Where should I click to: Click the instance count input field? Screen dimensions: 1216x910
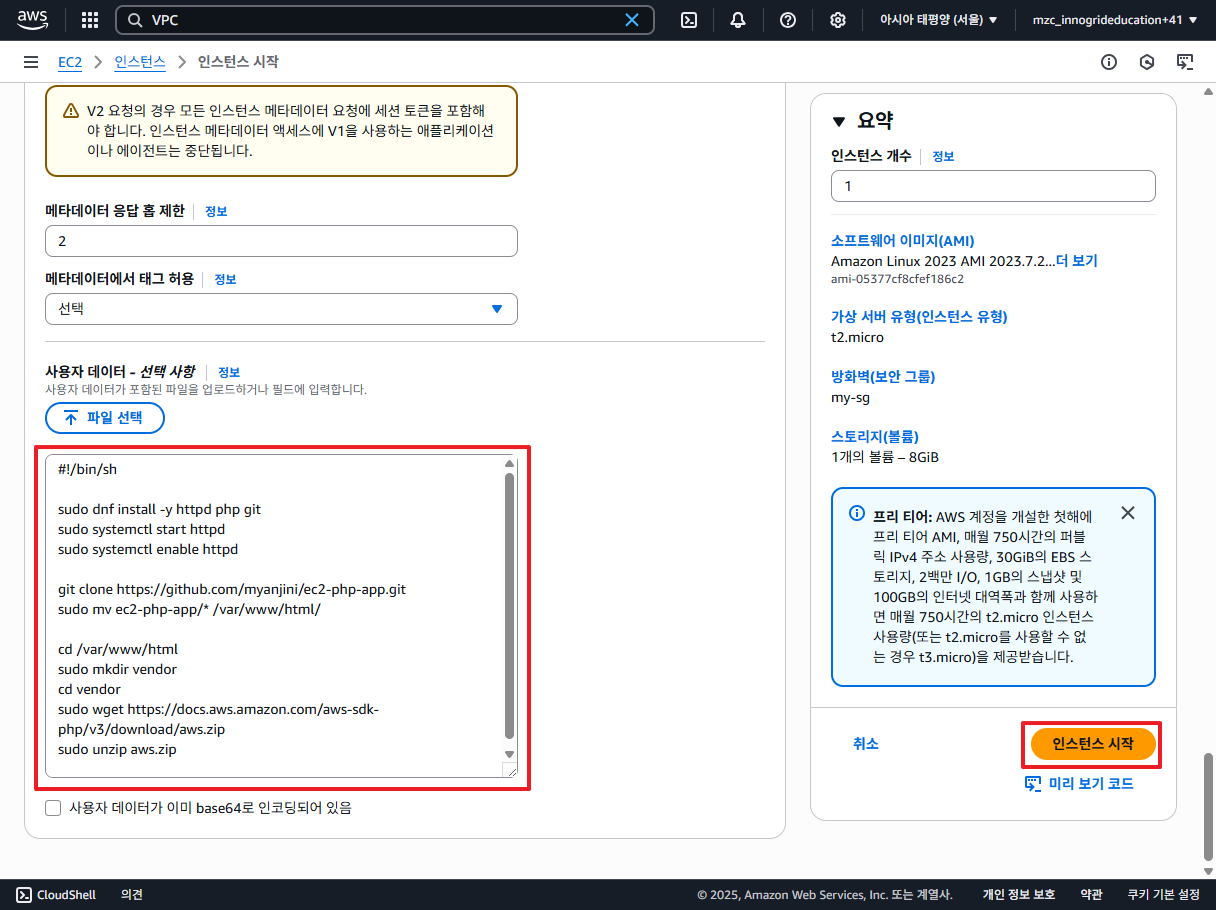[x=993, y=186]
